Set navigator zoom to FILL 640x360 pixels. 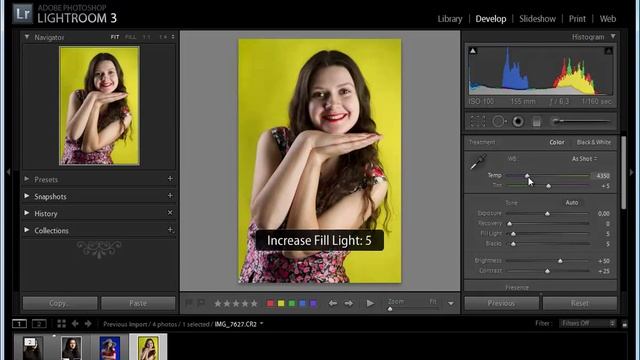tap(131, 37)
